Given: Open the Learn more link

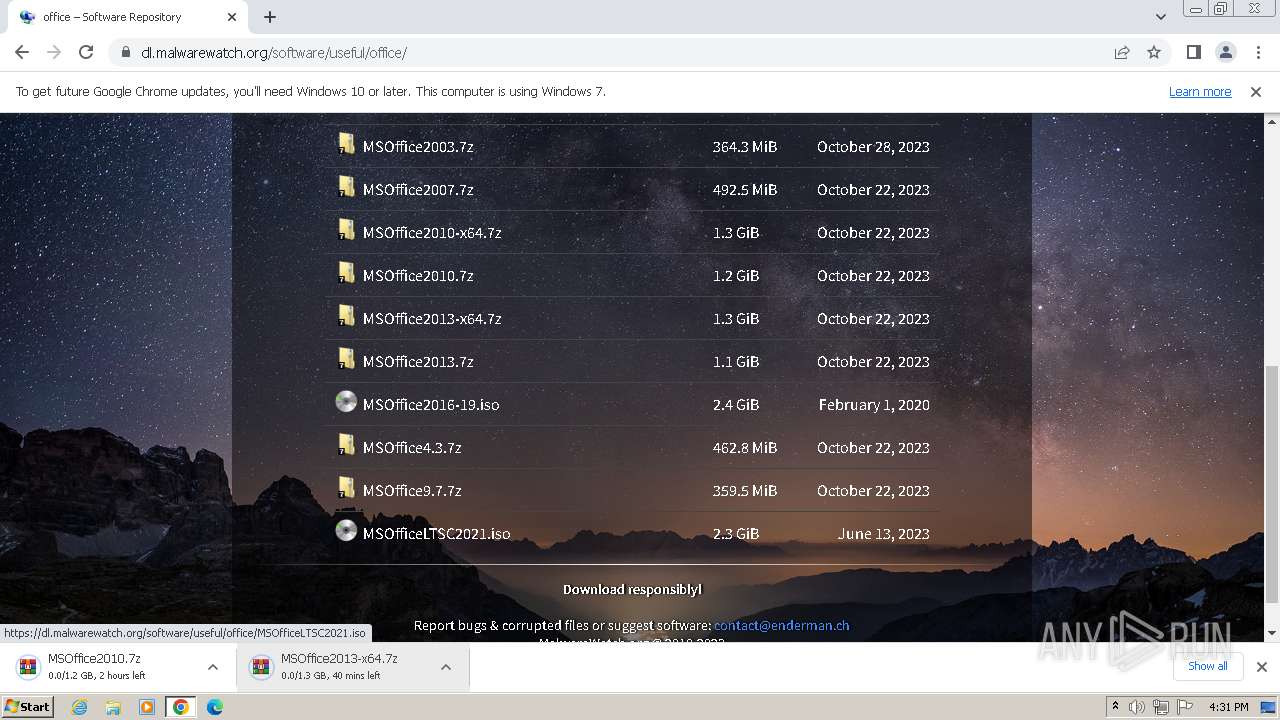Looking at the screenshot, I should tap(1200, 91).
